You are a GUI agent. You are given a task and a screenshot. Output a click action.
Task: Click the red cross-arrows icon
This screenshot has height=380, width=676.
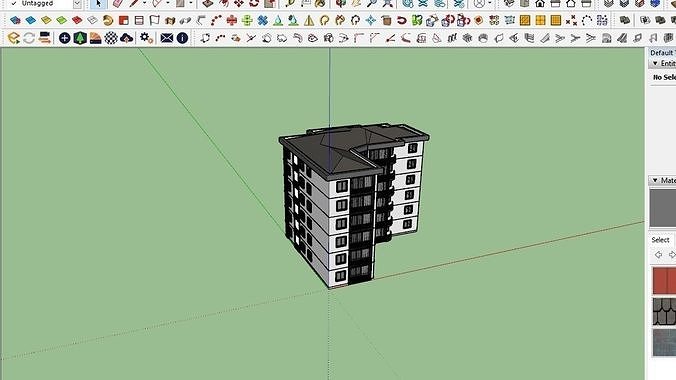pos(232,20)
